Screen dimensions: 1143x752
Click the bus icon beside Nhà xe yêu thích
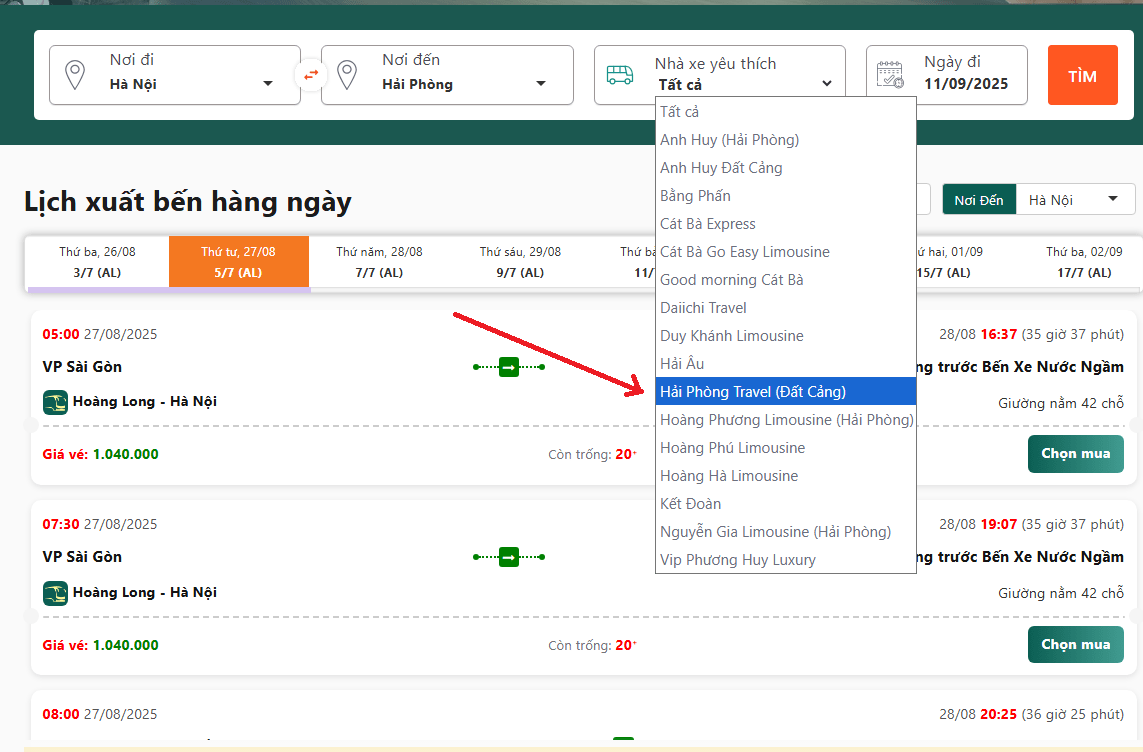point(620,75)
